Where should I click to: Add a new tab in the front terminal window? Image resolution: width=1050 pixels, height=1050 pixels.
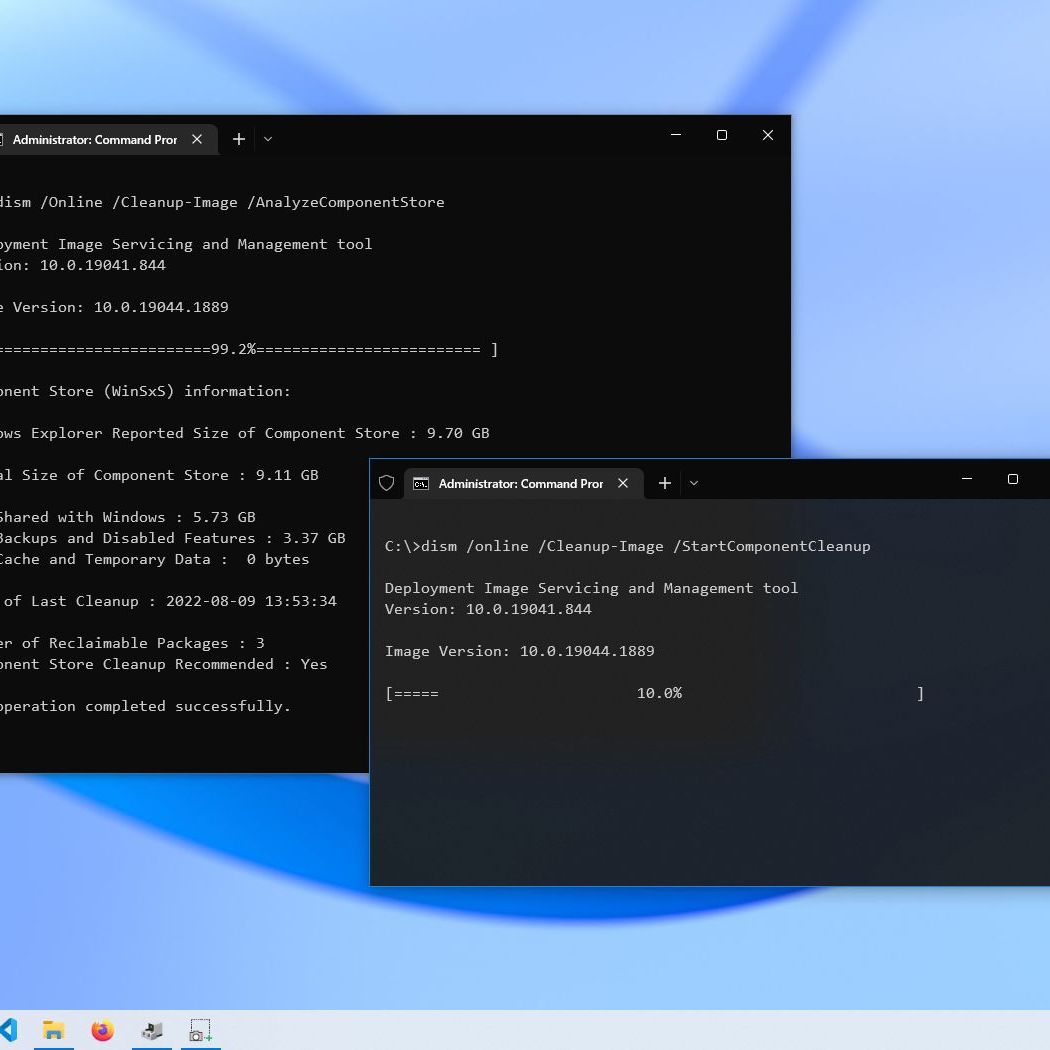(x=664, y=483)
